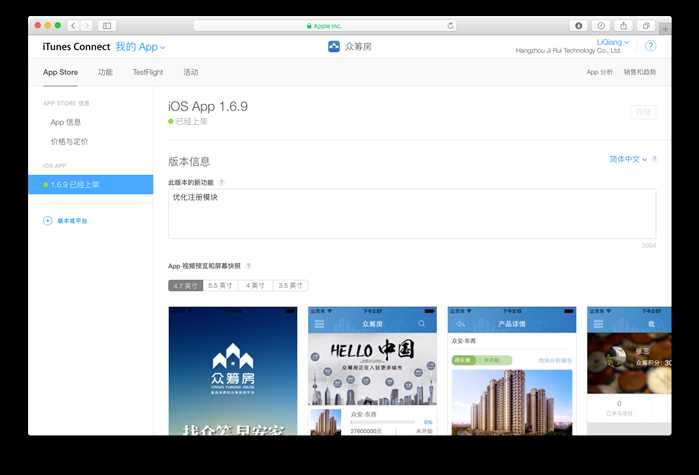Open the HELLO 中国 screenshot thumbnail
Screen dimensions: 699x475
[372, 371]
